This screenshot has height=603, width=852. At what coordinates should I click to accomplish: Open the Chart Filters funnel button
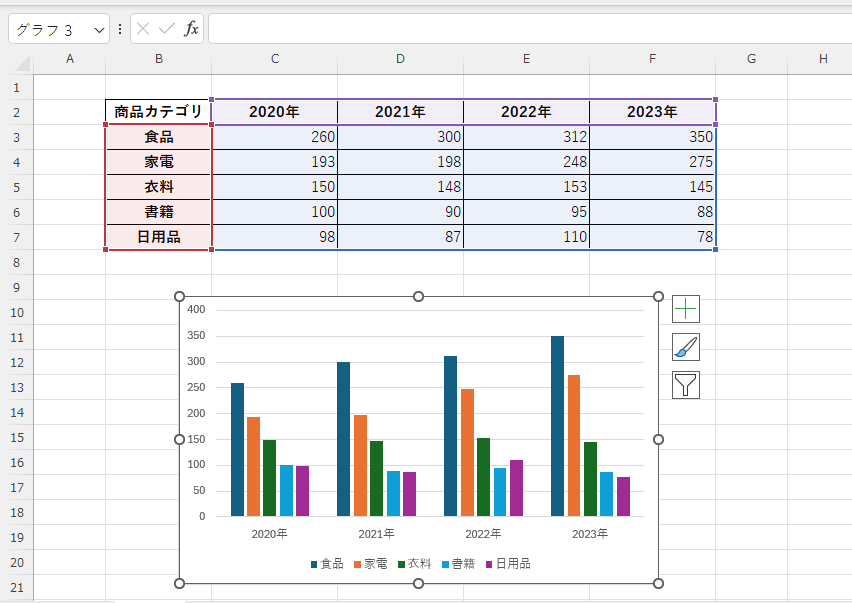click(686, 385)
